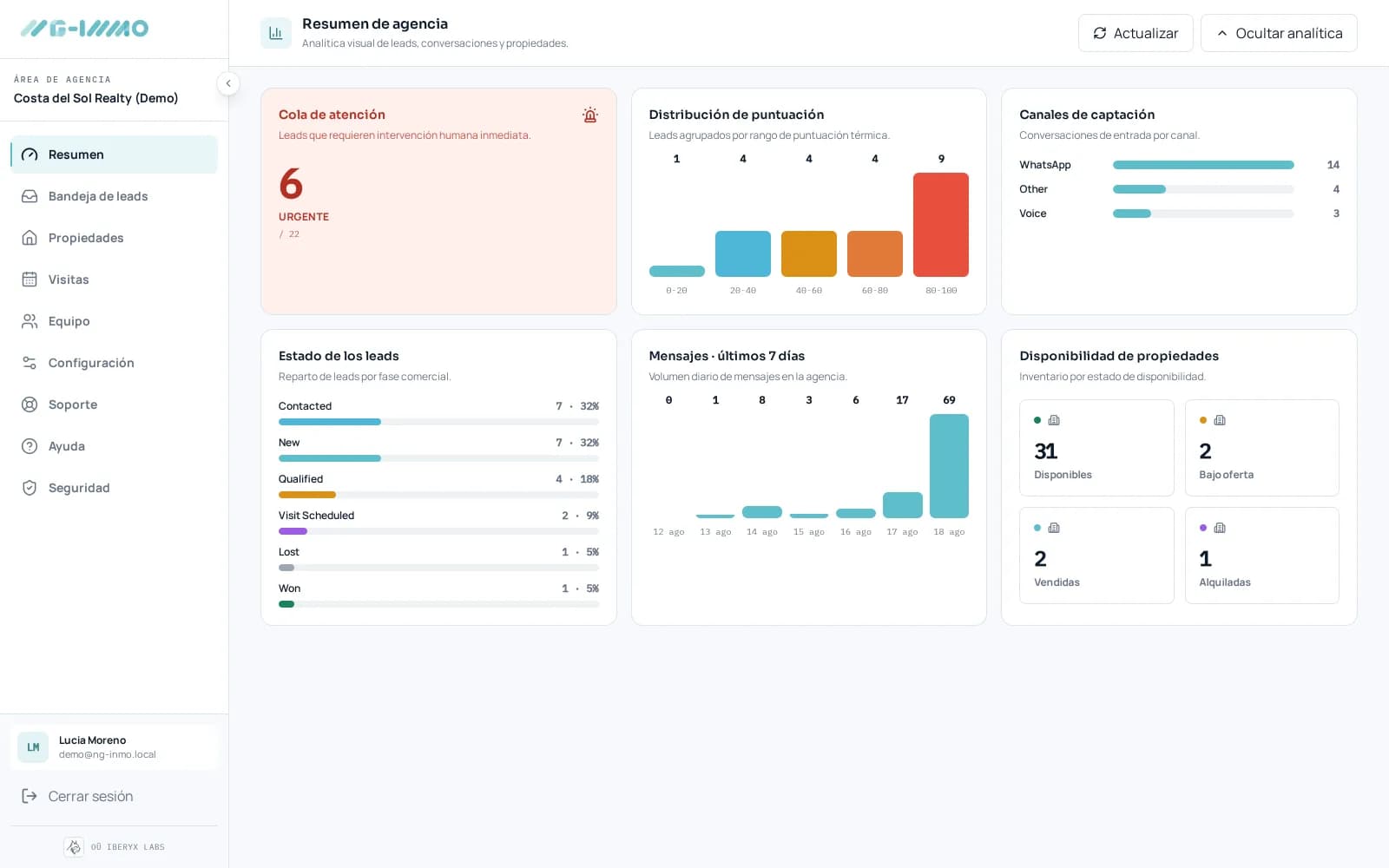Screen dimensions: 1389x868
Task: Click the Won lead status row
Action: pos(438,595)
